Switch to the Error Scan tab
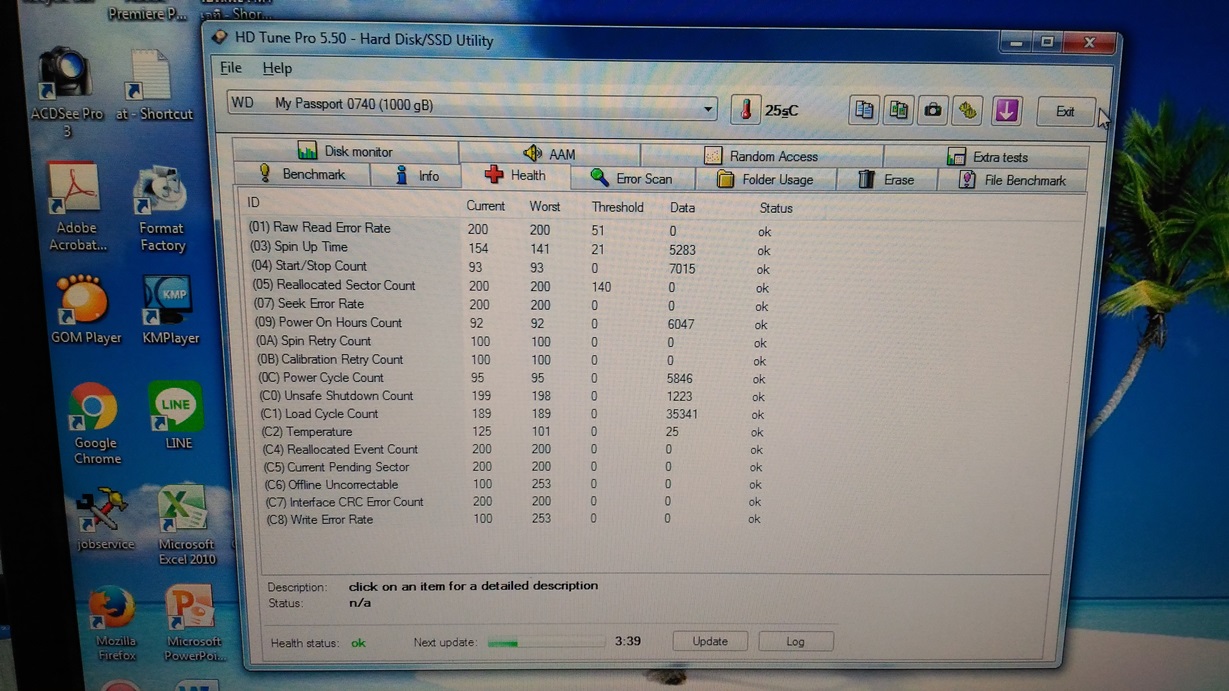 630,179
